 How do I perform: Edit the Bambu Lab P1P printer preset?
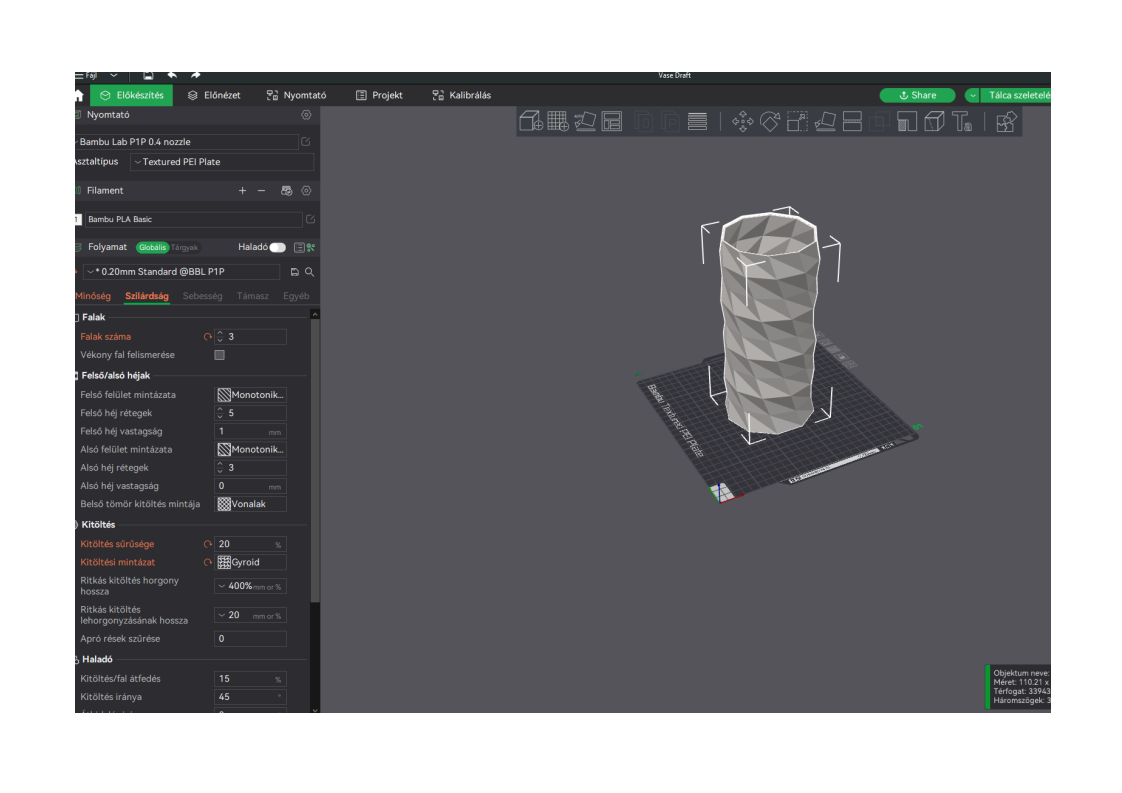click(x=306, y=142)
